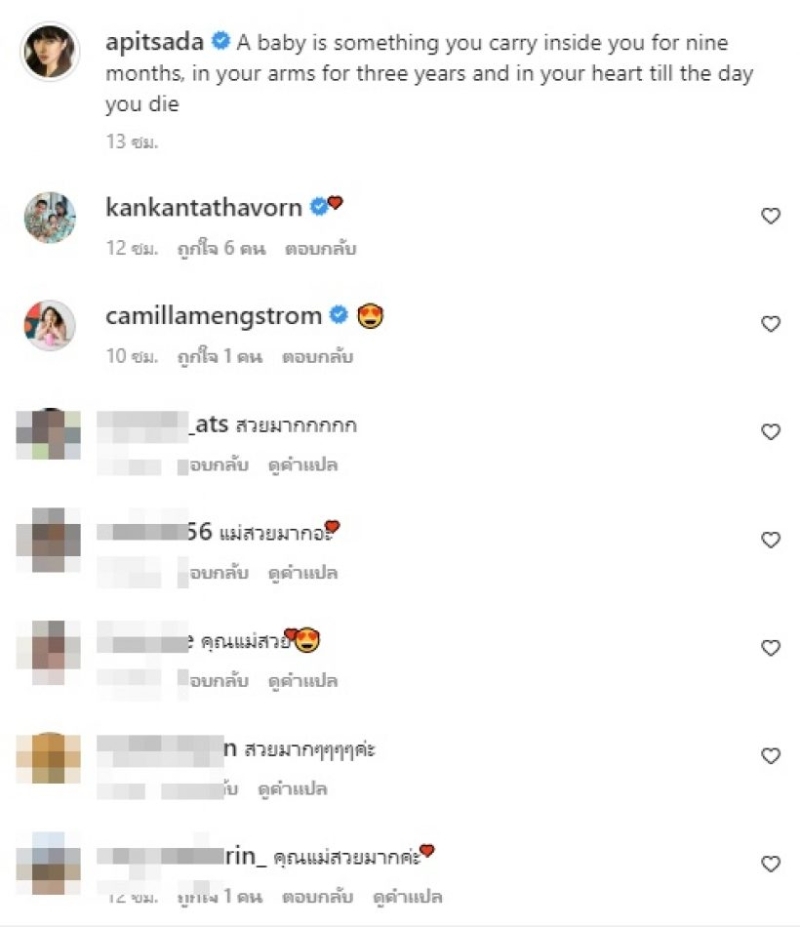
Task: See translation of the คุณแม่สวยมากค่ะ comment
Action: [407, 897]
